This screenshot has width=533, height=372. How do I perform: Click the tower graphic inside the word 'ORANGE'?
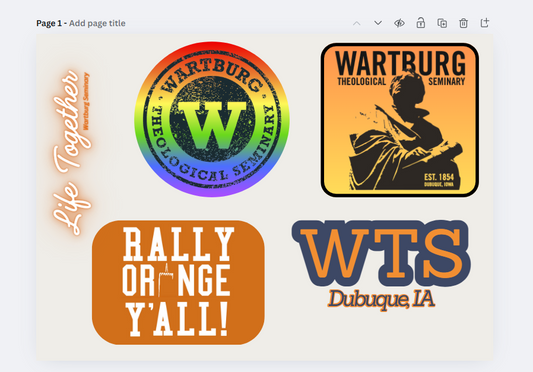[165, 280]
